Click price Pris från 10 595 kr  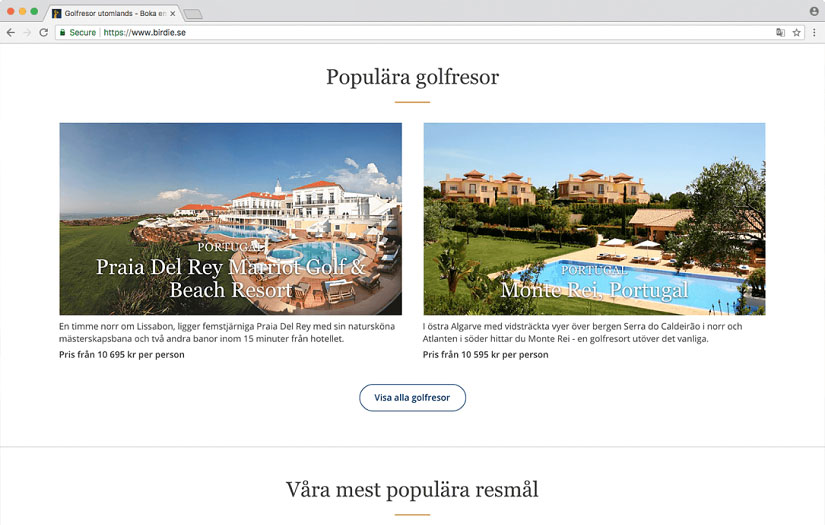tap(486, 355)
